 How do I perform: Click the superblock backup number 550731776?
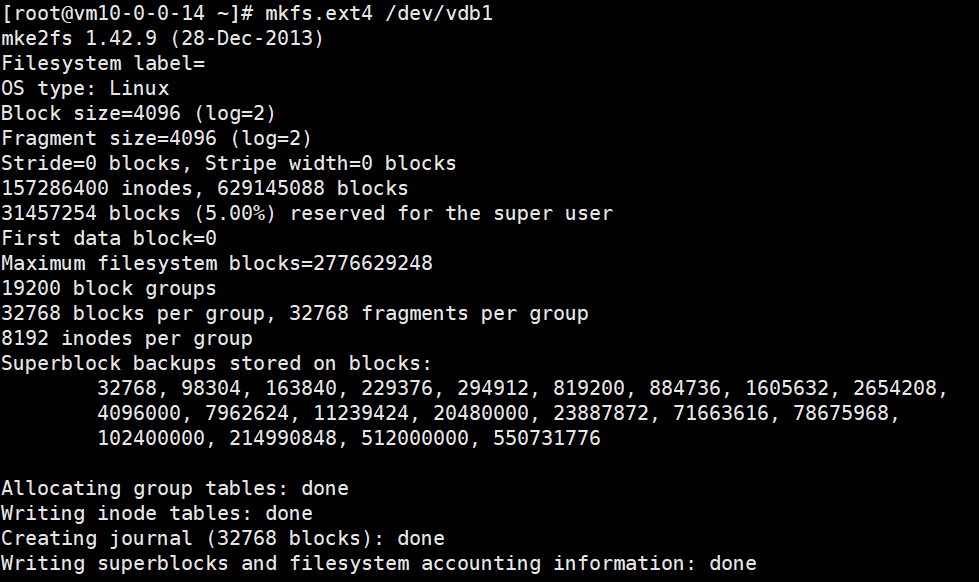coord(547,438)
